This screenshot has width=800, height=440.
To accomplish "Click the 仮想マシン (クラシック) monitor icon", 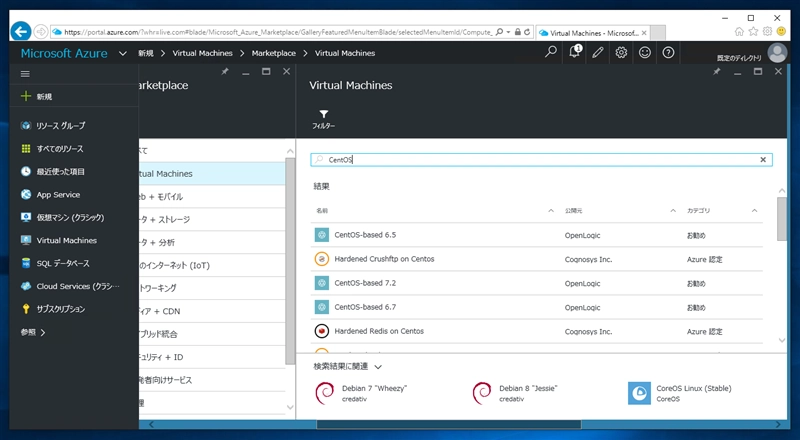I will [26, 217].
